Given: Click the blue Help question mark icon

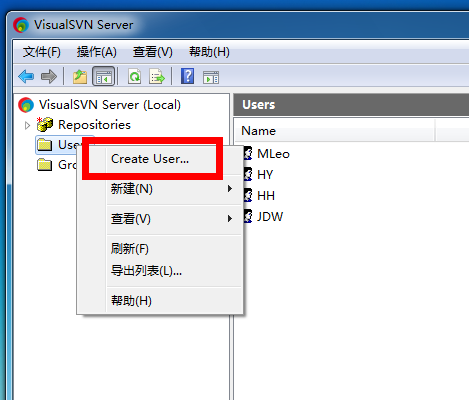Looking at the screenshot, I should click(188, 76).
